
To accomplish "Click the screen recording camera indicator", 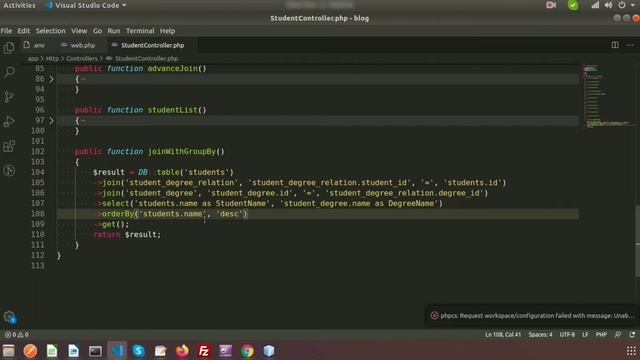I will click(x=551, y=5).
